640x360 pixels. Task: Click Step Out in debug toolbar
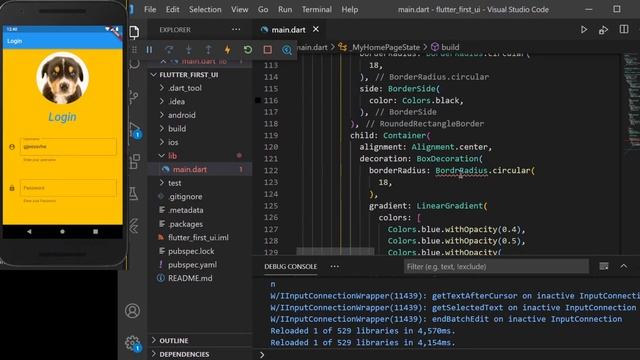coord(208,50)
